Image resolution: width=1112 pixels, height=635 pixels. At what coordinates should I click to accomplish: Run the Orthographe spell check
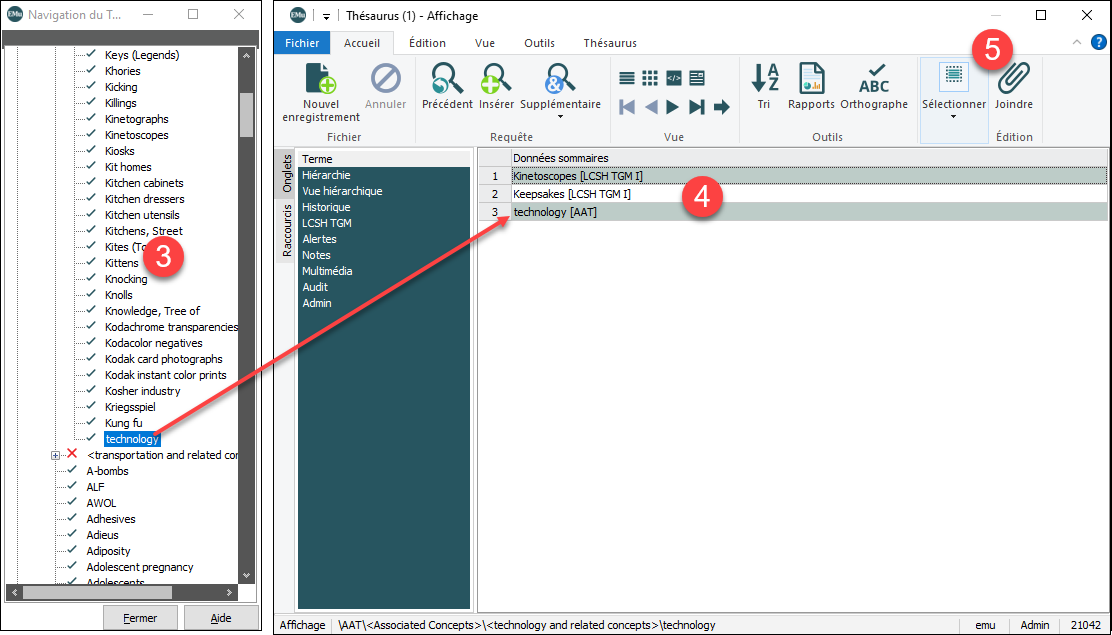click(874, 85)
